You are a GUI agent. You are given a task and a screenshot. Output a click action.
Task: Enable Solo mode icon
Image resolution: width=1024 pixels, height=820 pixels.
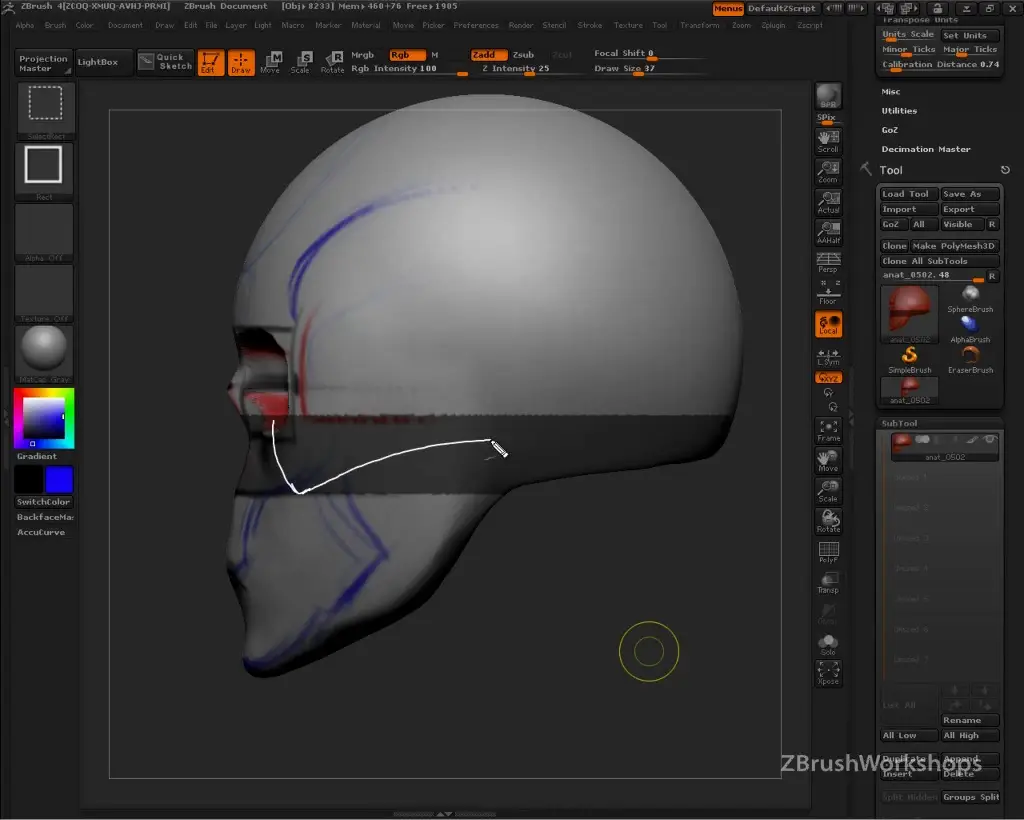click(828, 644)
